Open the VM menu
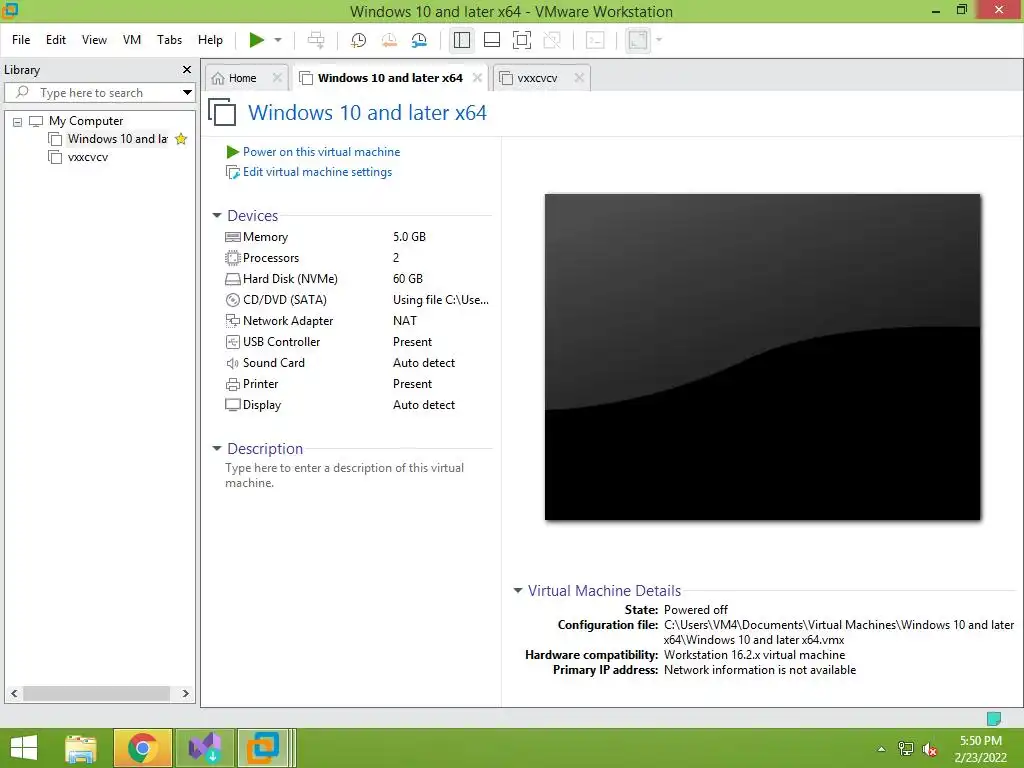The width and height of the screenshot is (1024, 768). pos(132,40)
